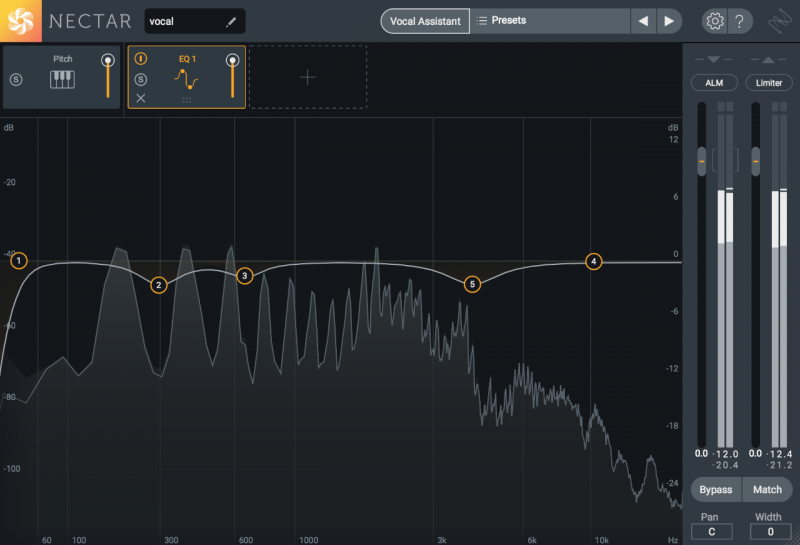Select EQ node 3
This screenshot has height=545, width=800.
[244, 276]
